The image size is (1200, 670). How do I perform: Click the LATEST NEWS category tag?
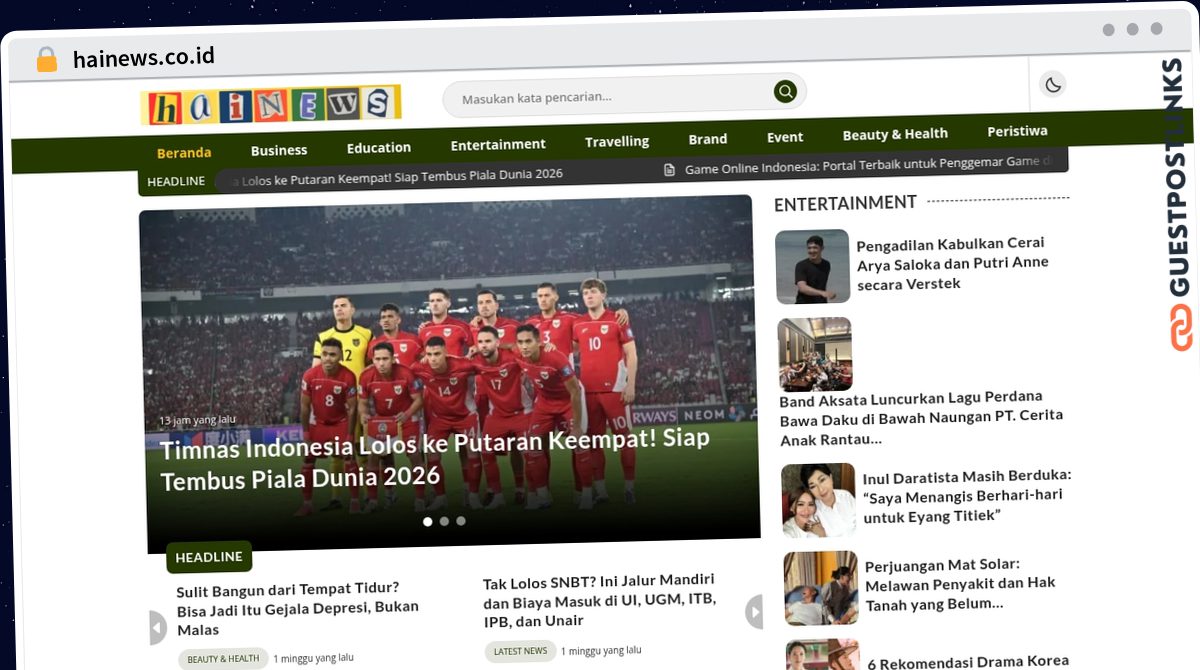point(521,651)
